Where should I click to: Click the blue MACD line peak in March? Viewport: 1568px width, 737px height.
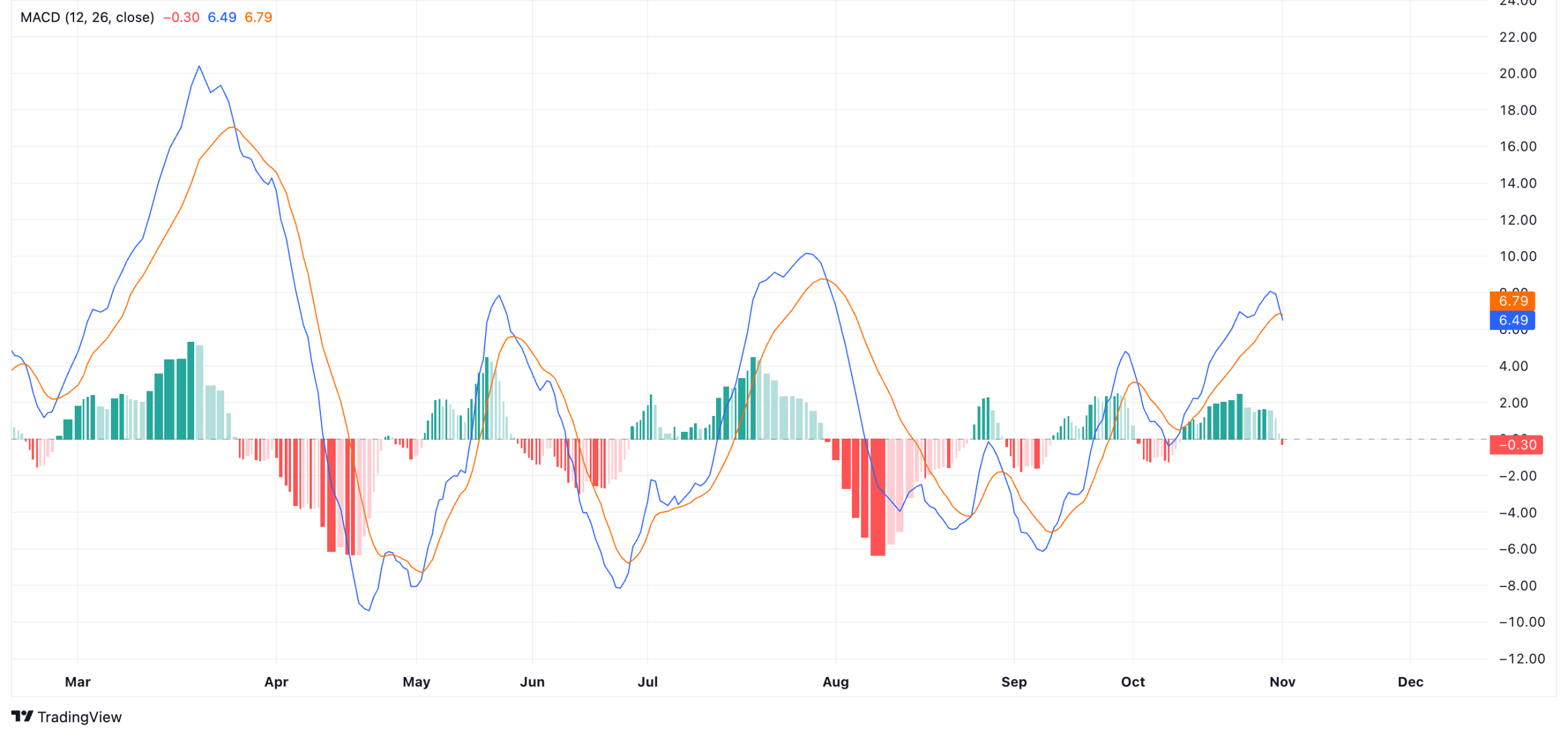pyautogui.click(x=199, y=66)
